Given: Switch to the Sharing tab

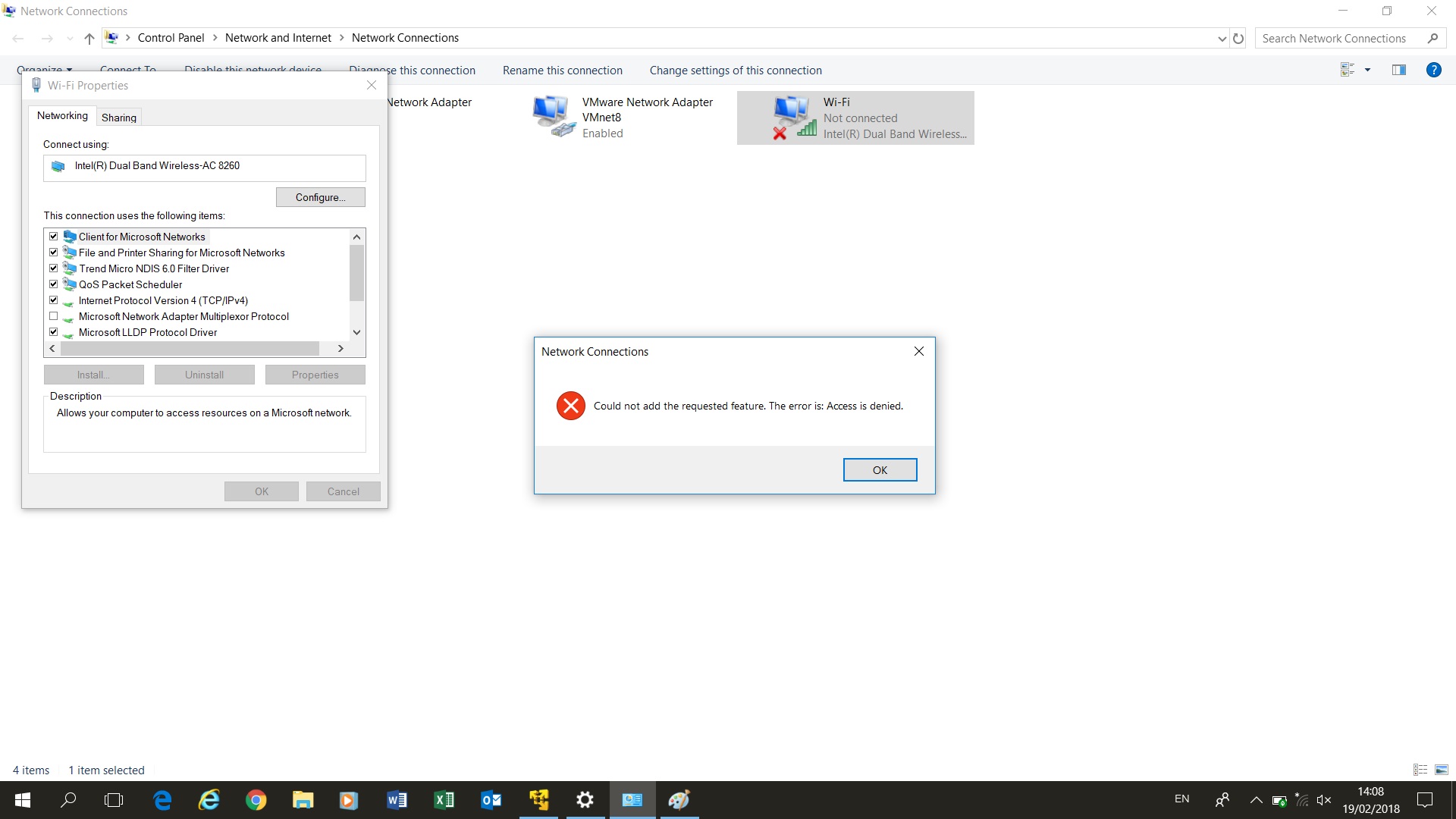Looking at the screenshot, I should [118, 117].
